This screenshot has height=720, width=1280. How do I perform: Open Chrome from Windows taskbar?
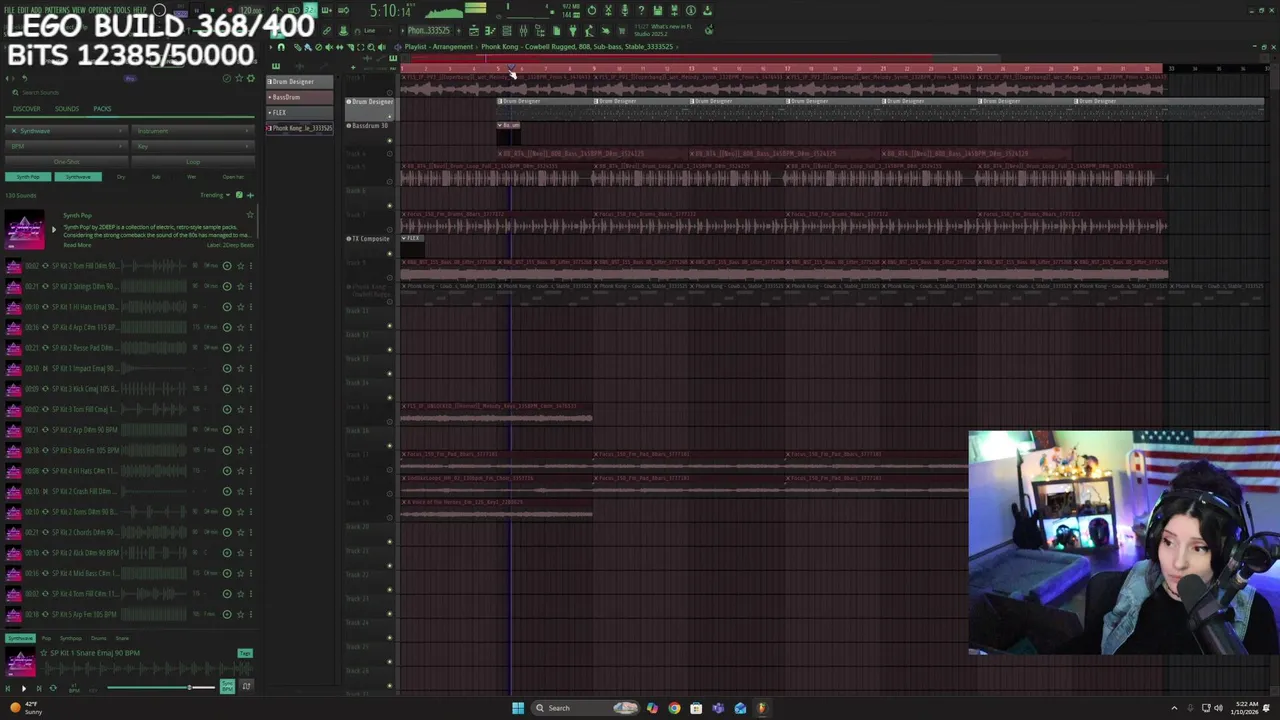(x=674, y=708)
